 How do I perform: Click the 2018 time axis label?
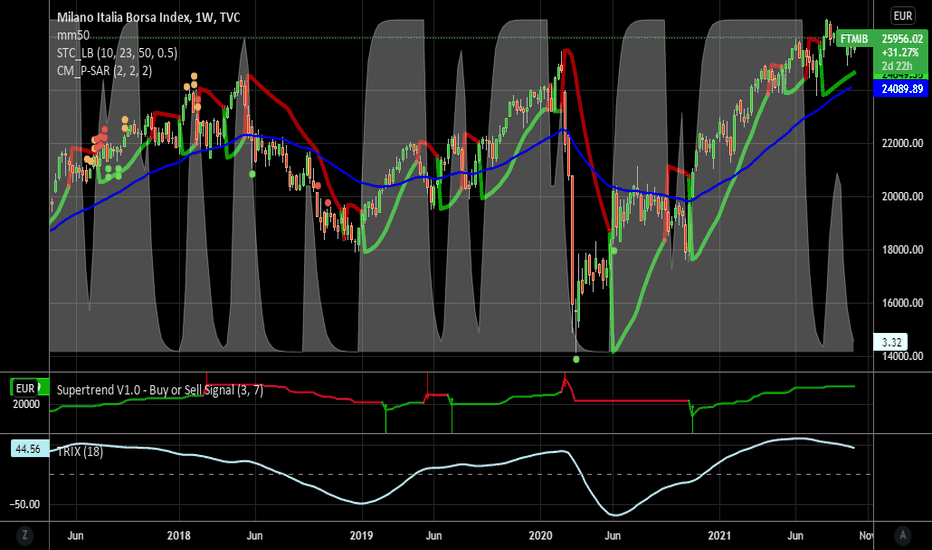tap(178, 536)
